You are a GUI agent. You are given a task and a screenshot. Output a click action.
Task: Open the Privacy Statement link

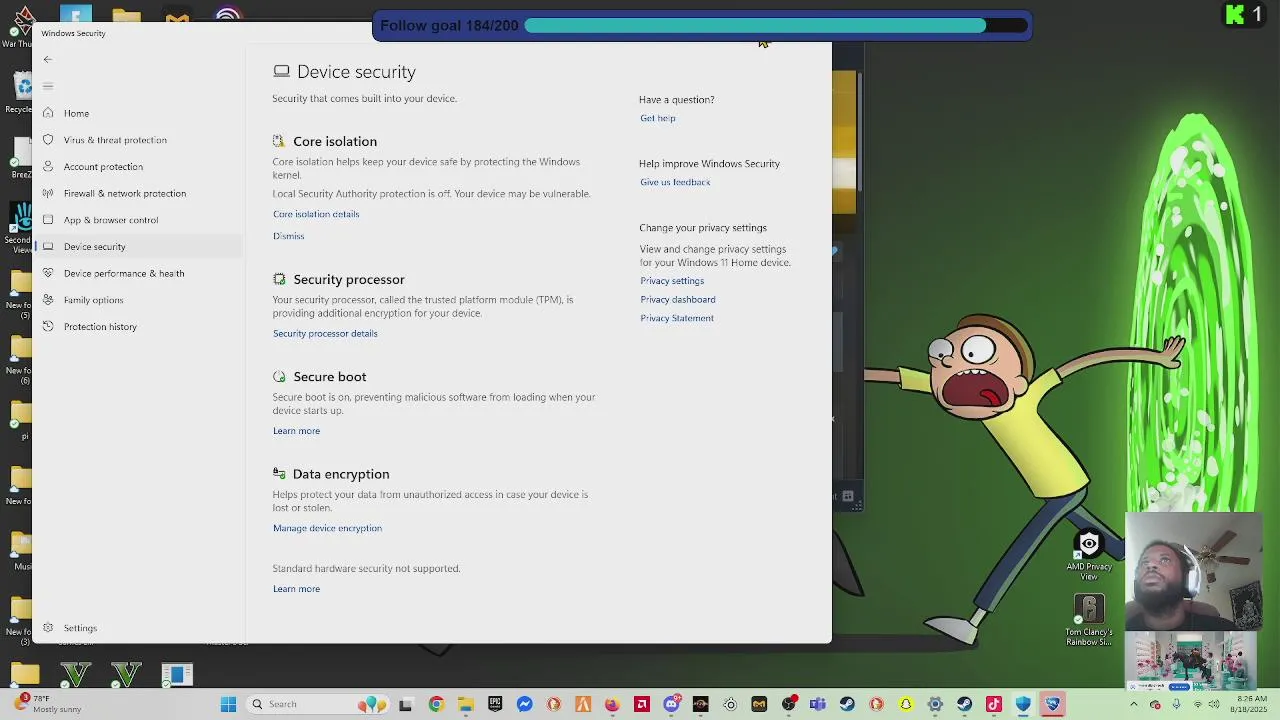click(677, 318)
